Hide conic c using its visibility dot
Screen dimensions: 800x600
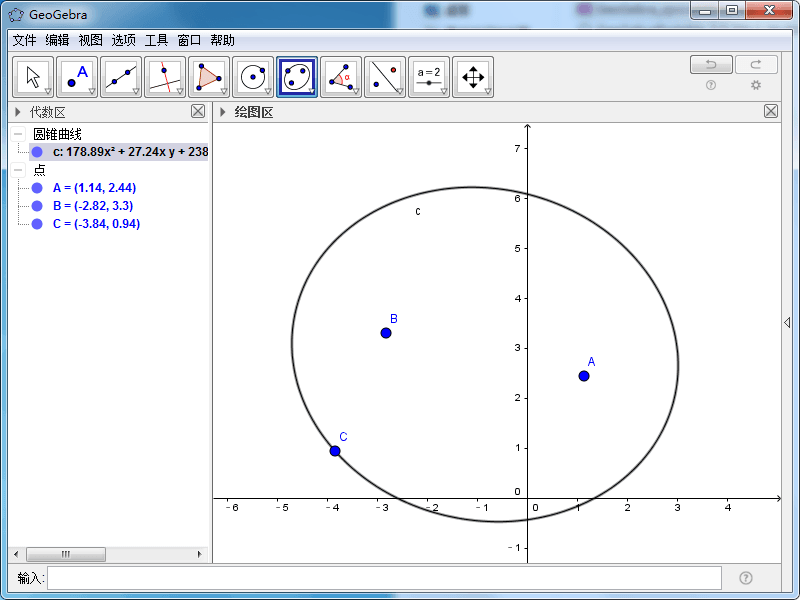pyautogui.click(x=37, y=152)
